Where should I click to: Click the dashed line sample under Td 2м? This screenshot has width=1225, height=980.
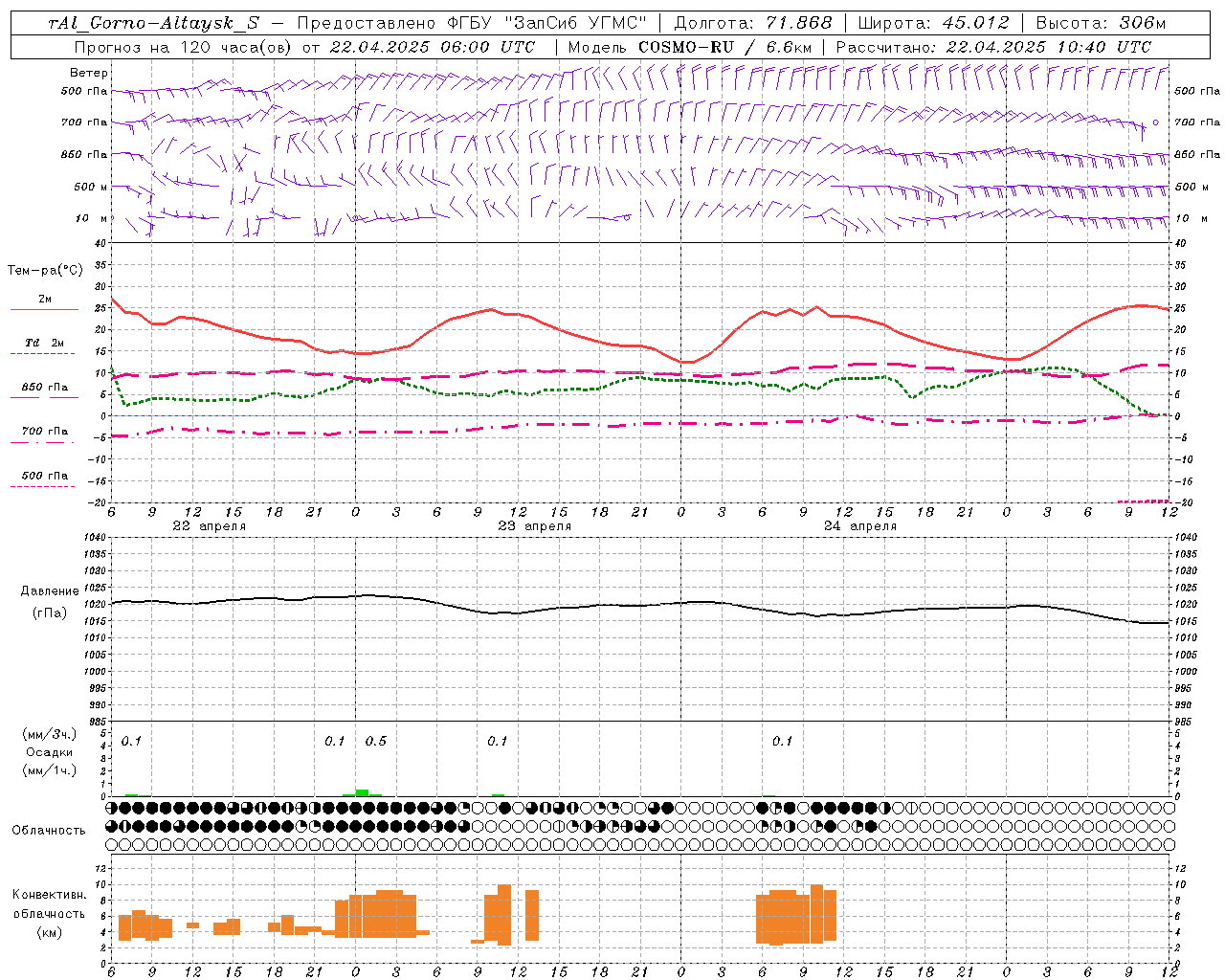(x=42, y=354)
